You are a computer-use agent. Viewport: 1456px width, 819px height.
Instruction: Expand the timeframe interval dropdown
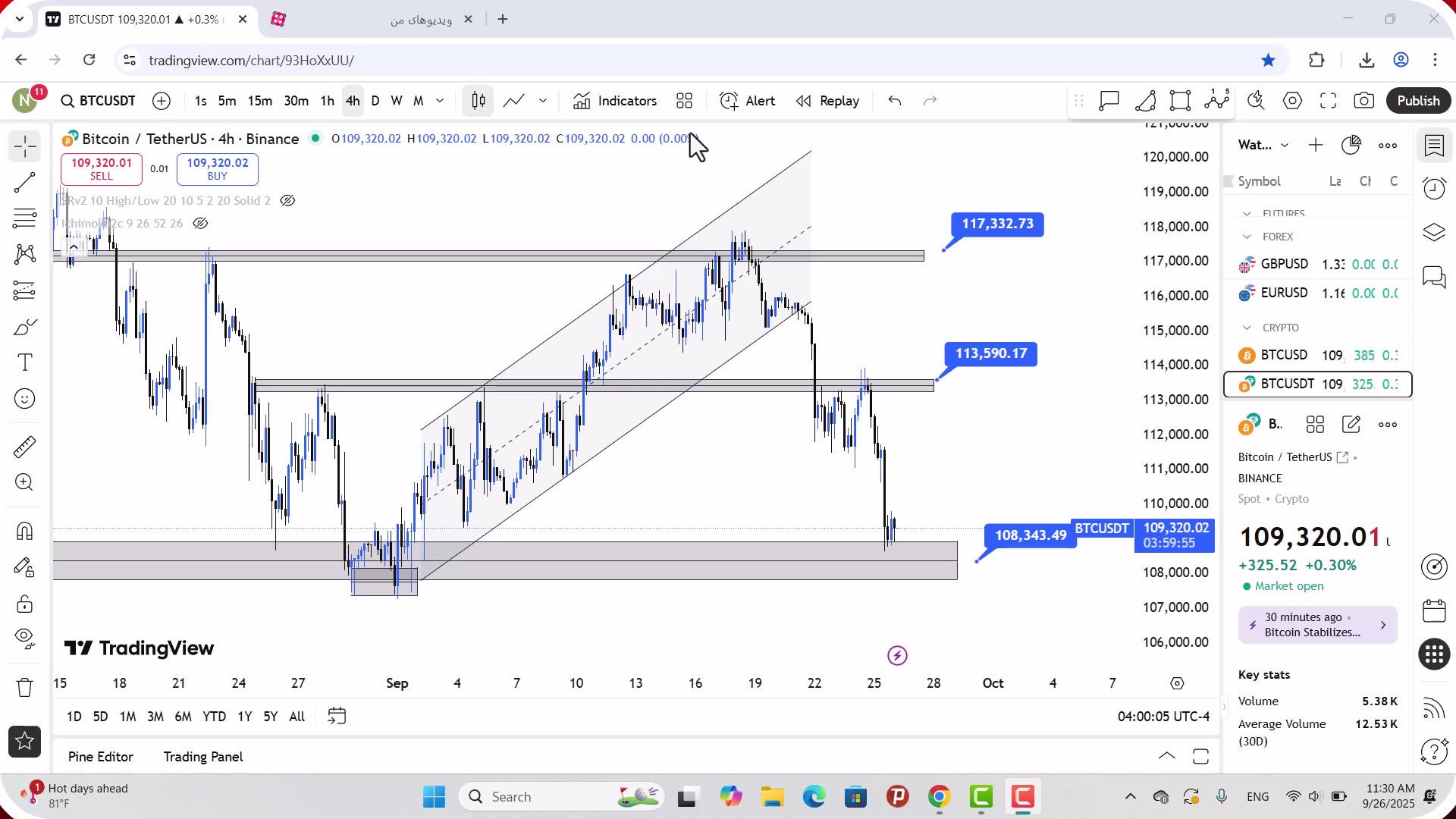coord(440,101)
